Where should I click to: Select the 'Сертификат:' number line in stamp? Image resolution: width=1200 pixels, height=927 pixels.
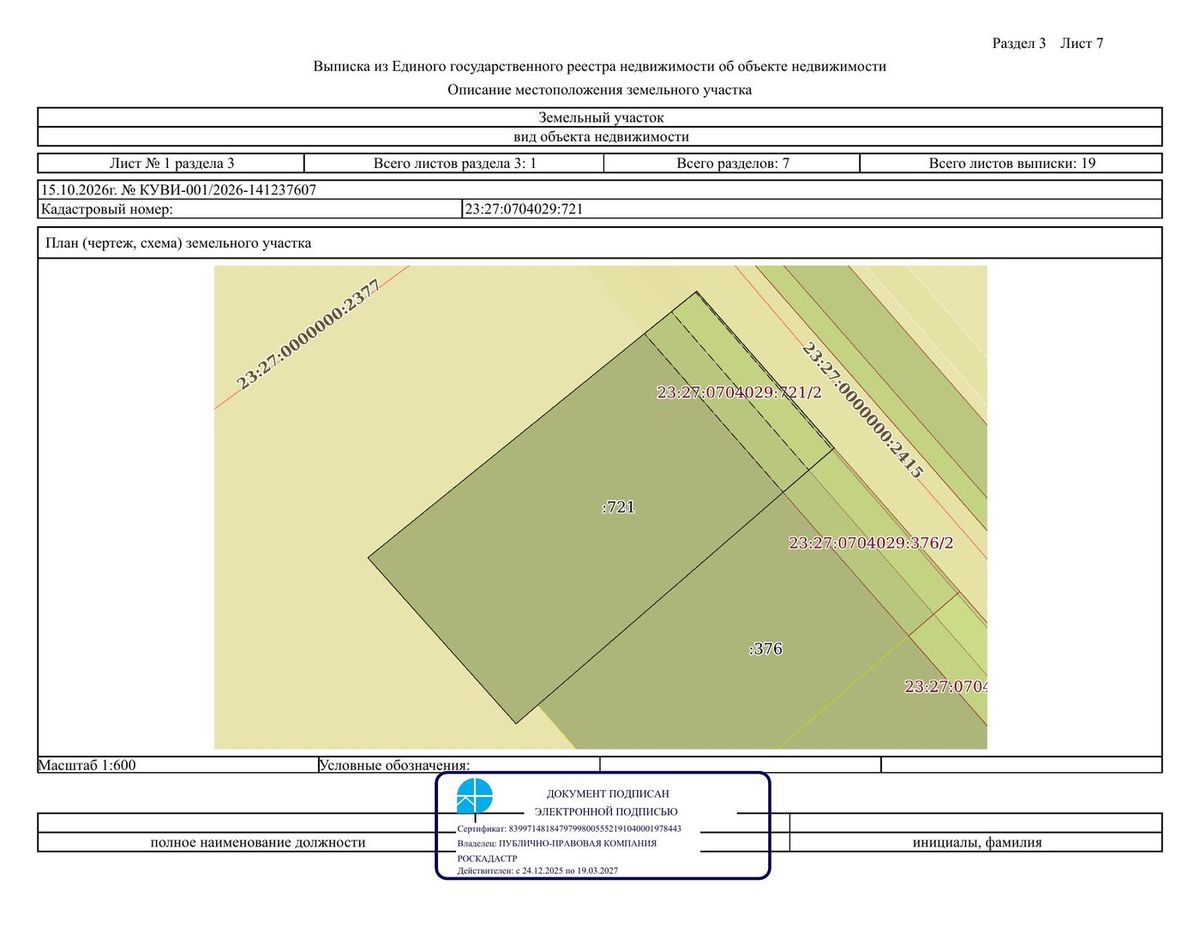(569, 829)
